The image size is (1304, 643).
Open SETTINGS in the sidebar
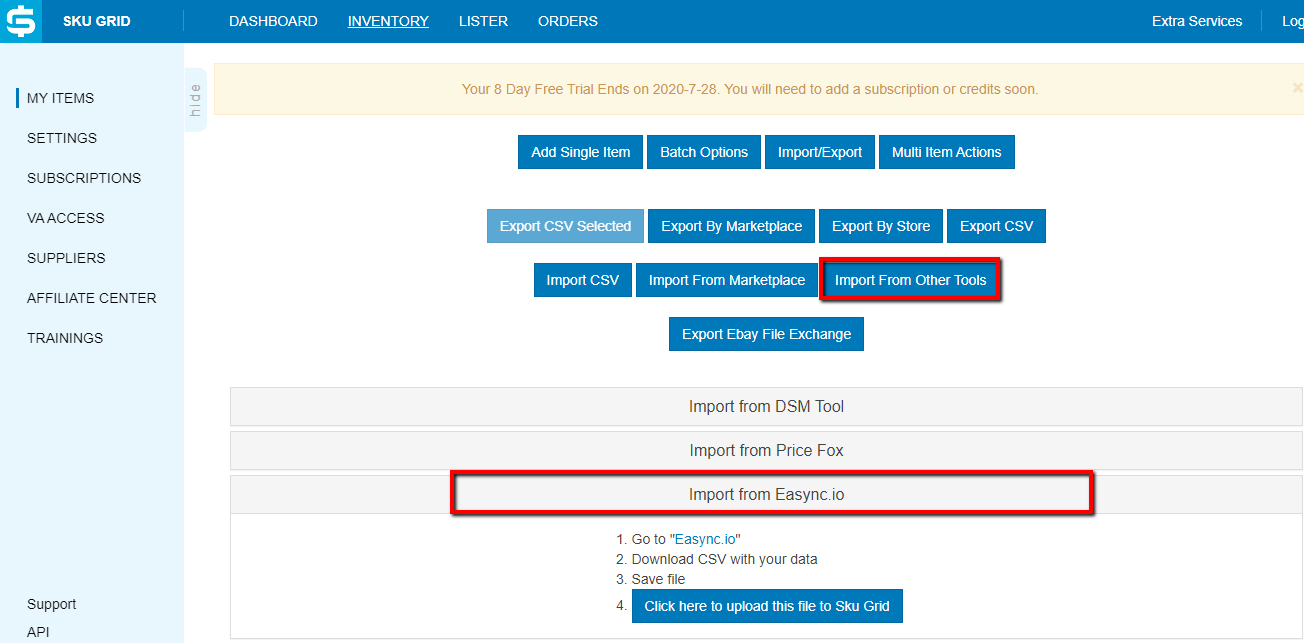point(62,138)
